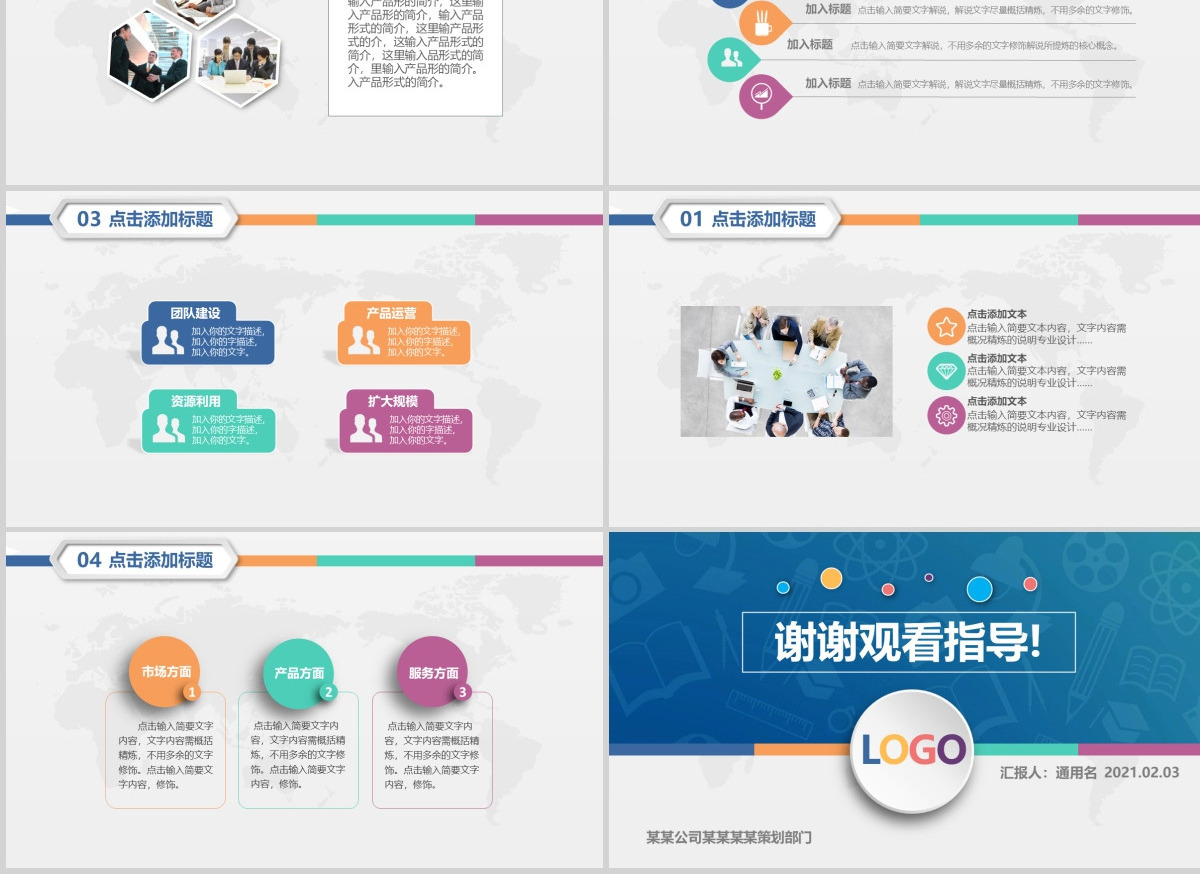Viewport: 1200px width, 874px height.
Task: Click the 扩大规模 card label
Action: point(392,401)
